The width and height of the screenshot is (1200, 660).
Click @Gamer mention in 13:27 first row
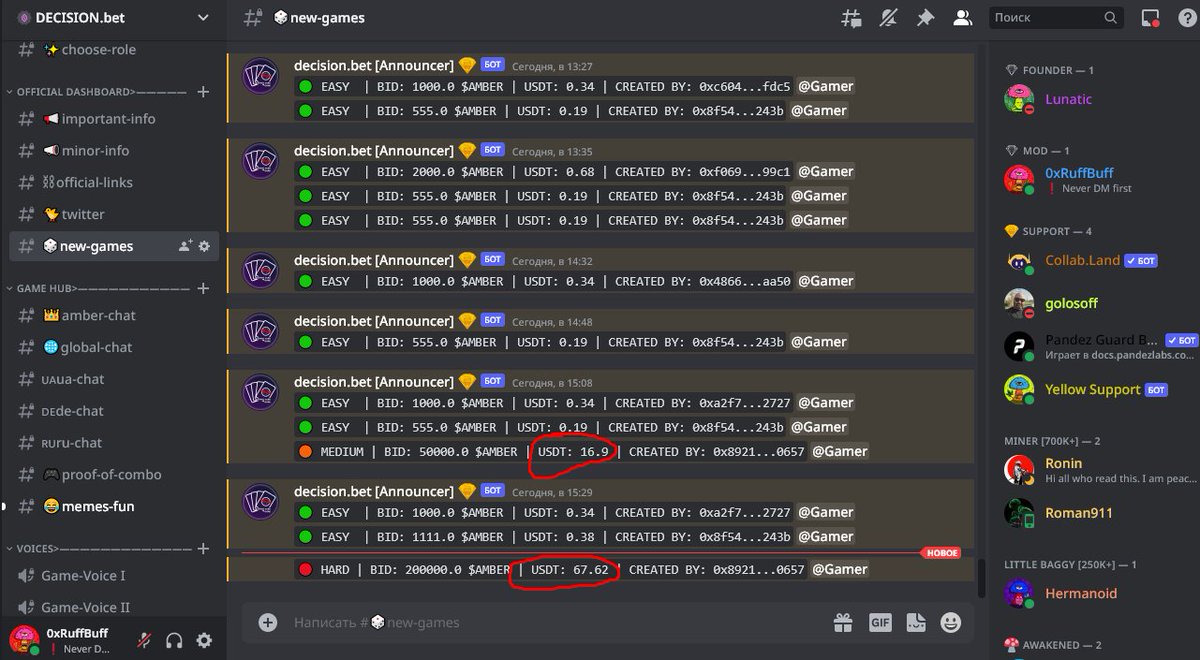(x=825, y=86)
